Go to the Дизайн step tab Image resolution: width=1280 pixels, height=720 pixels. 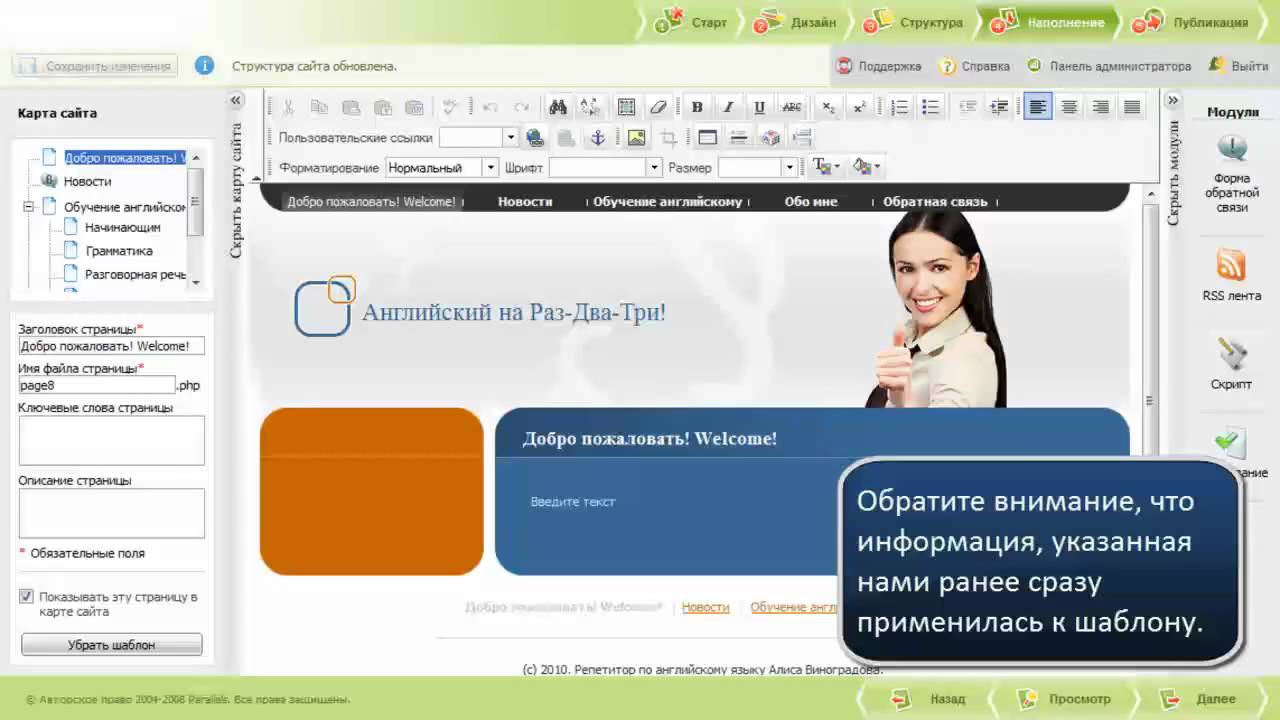(796, 22)
